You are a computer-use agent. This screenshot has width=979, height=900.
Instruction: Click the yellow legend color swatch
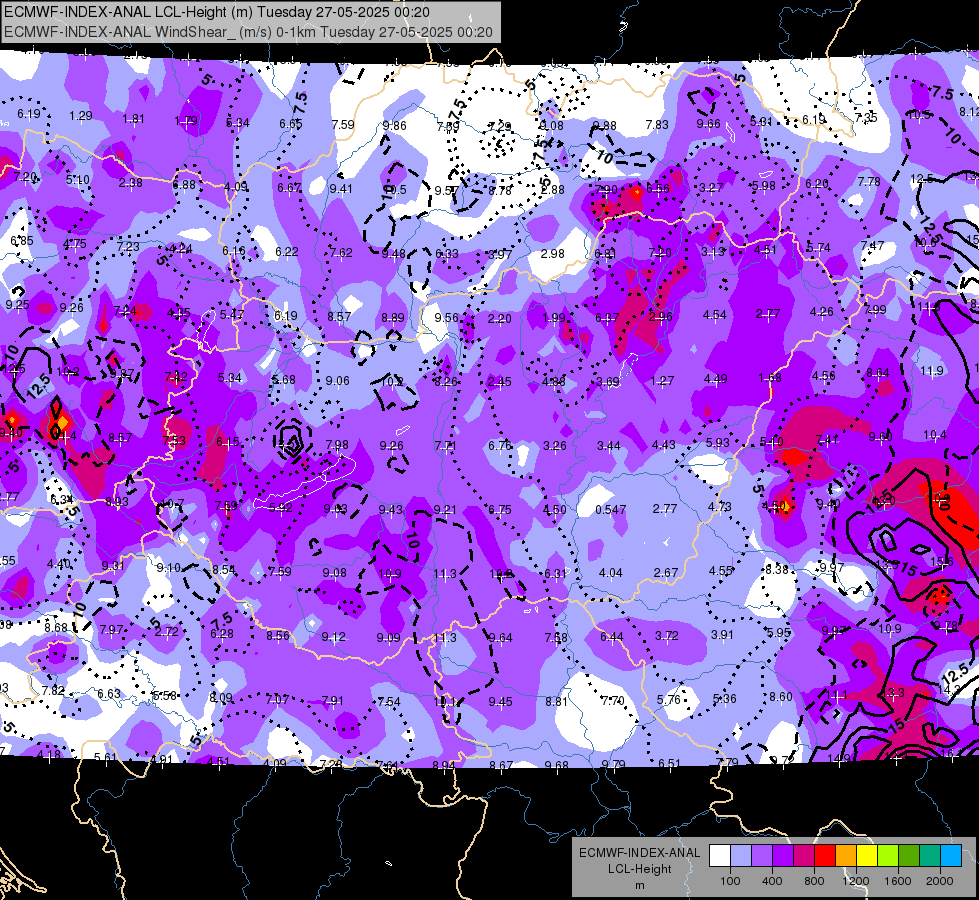867,855
